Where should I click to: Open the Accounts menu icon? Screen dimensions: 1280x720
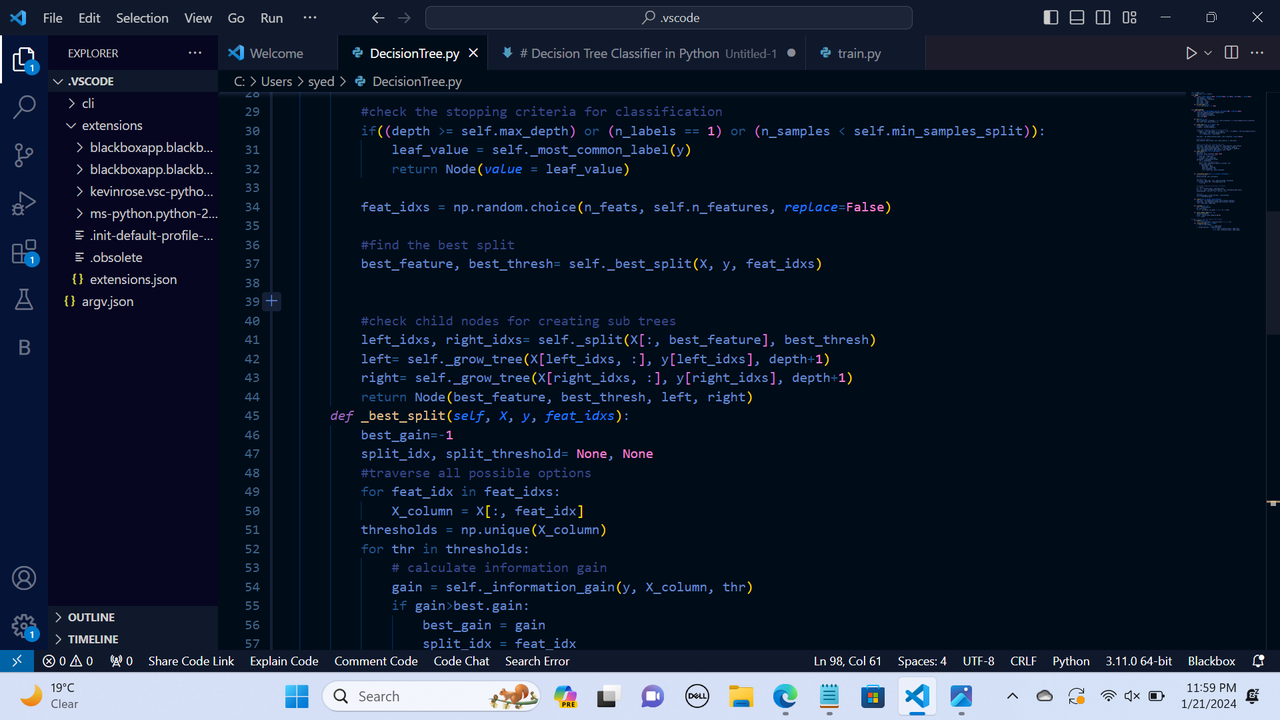24,578
